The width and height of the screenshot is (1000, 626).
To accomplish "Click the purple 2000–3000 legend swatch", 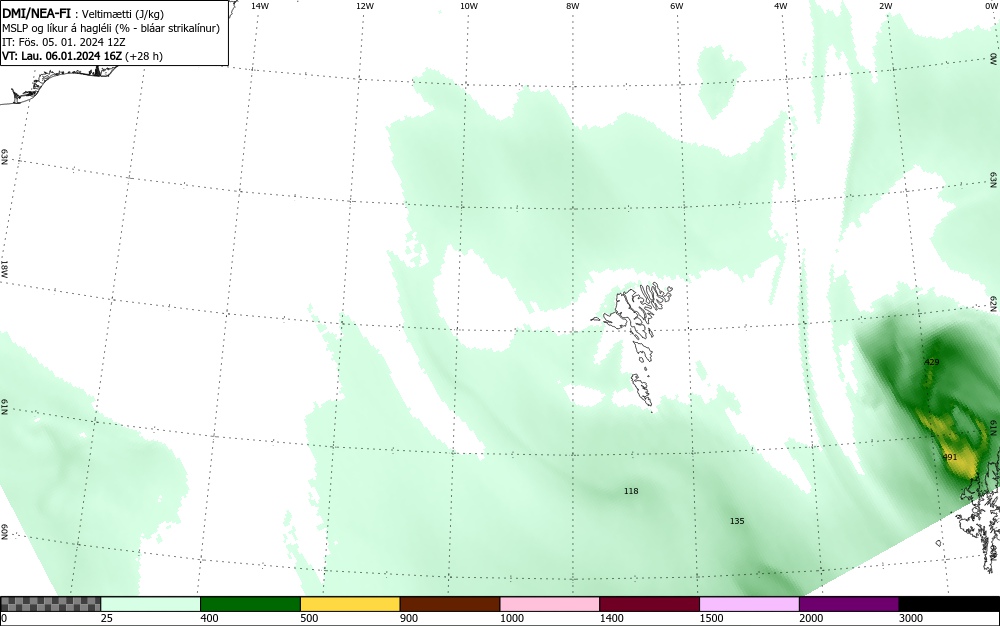I will (849, 604).
